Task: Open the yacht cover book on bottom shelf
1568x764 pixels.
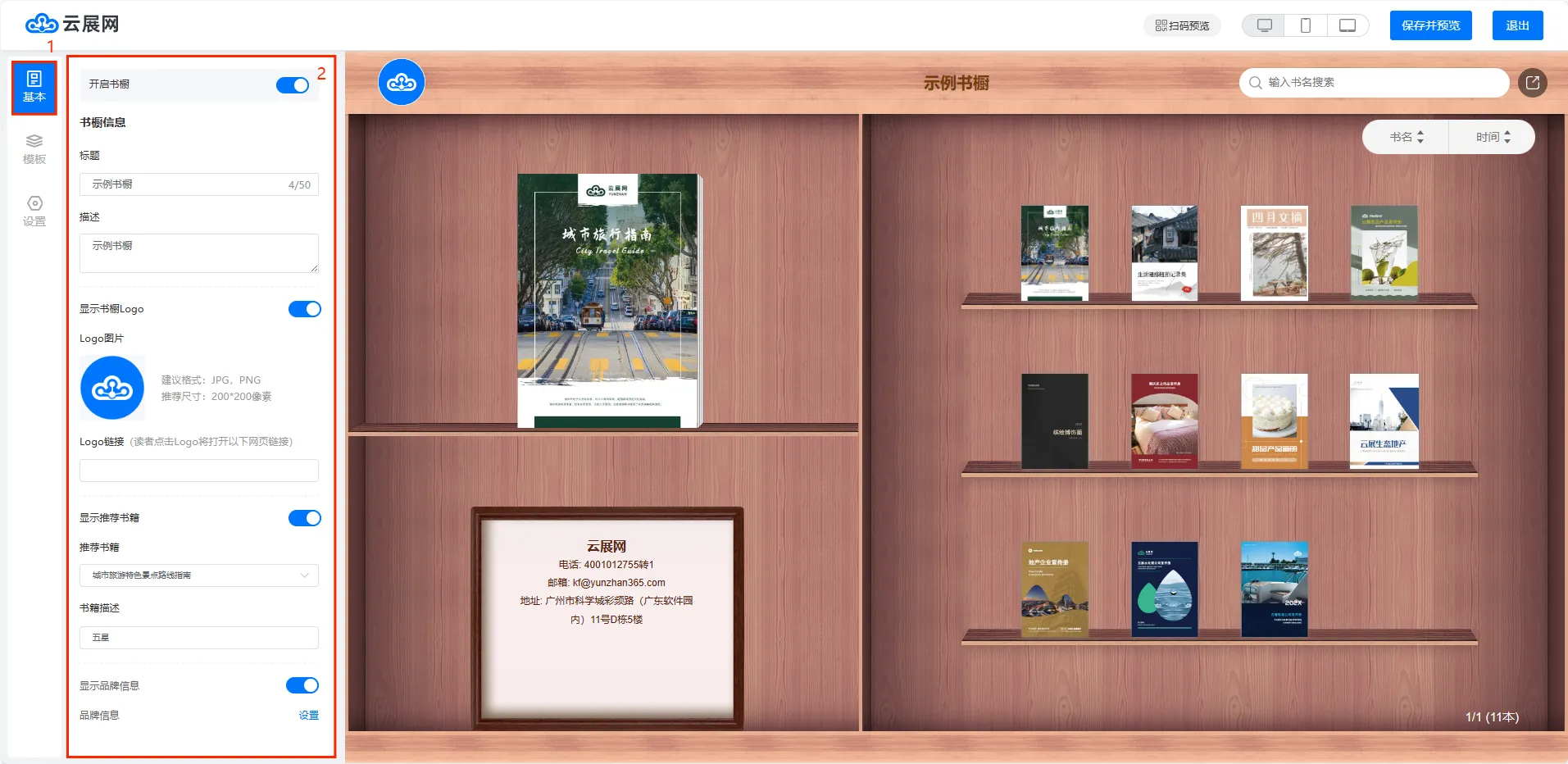Action: [1275, 589]
